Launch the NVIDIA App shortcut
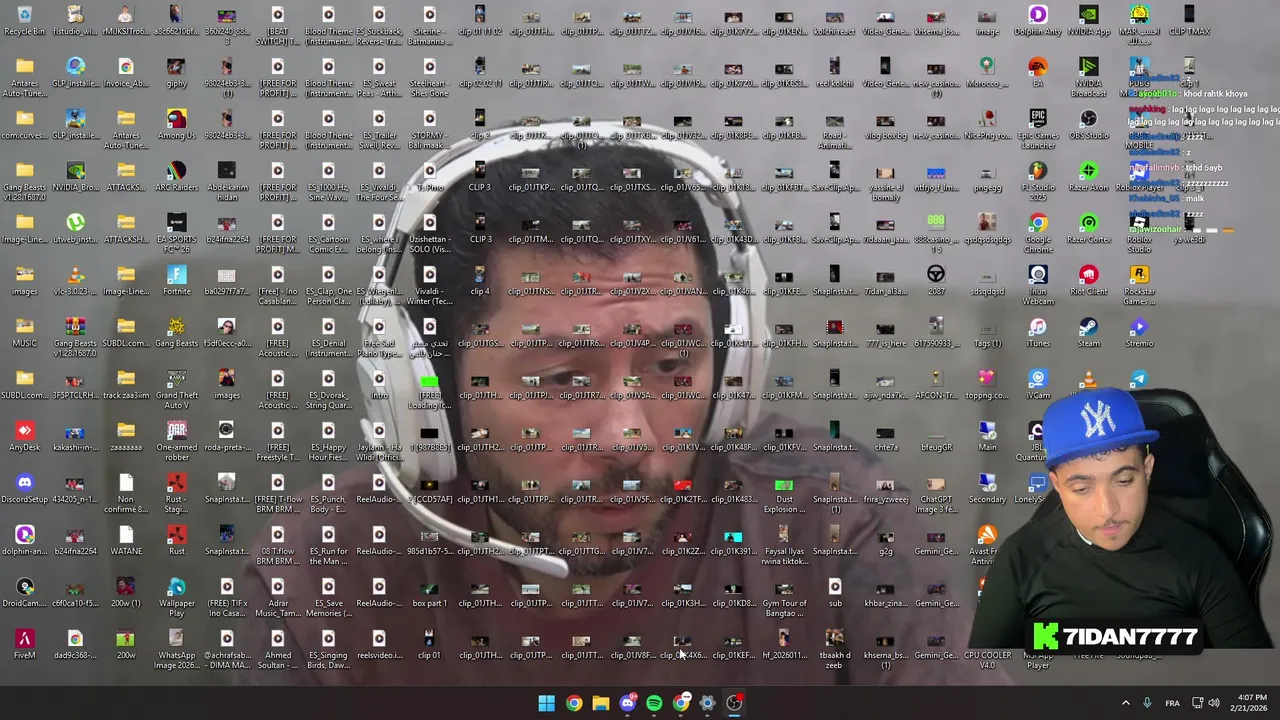 (x=1089, y=20)
